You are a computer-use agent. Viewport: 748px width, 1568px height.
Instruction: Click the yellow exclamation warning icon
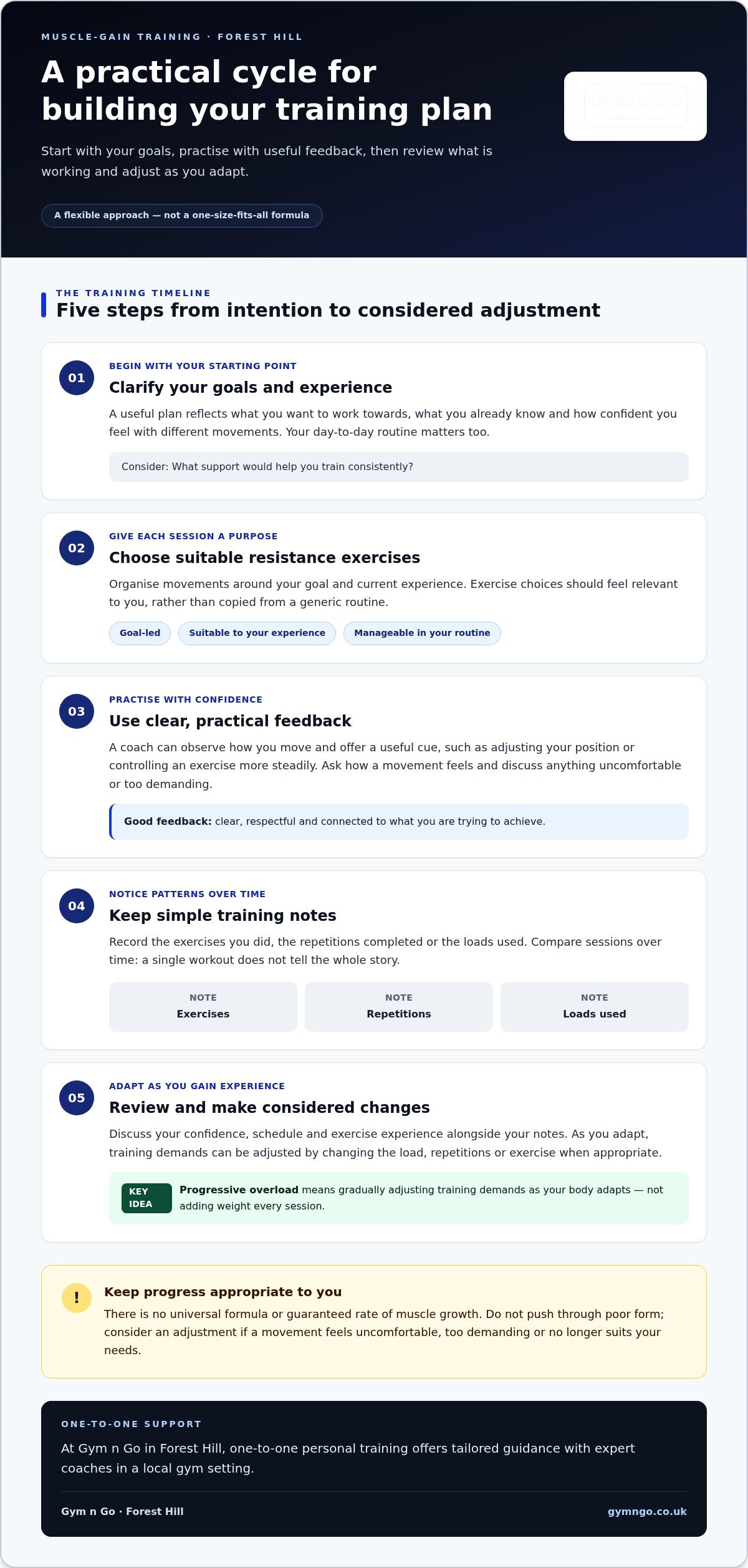tap(77, 1298)
